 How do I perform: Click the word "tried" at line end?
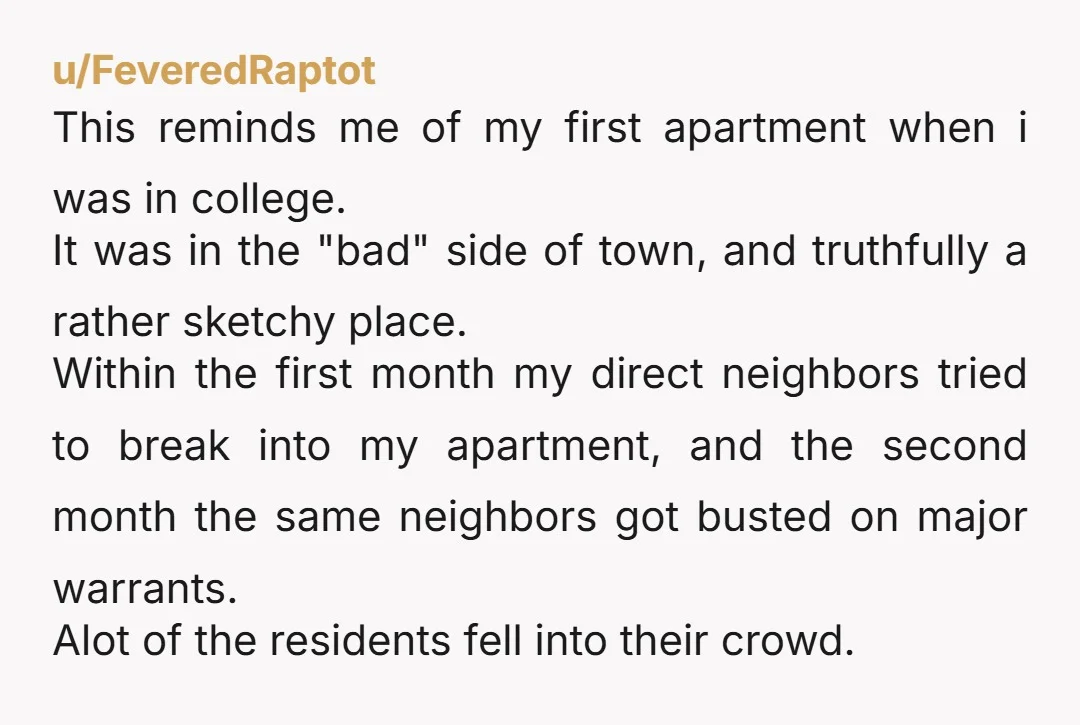coord(982,374)
